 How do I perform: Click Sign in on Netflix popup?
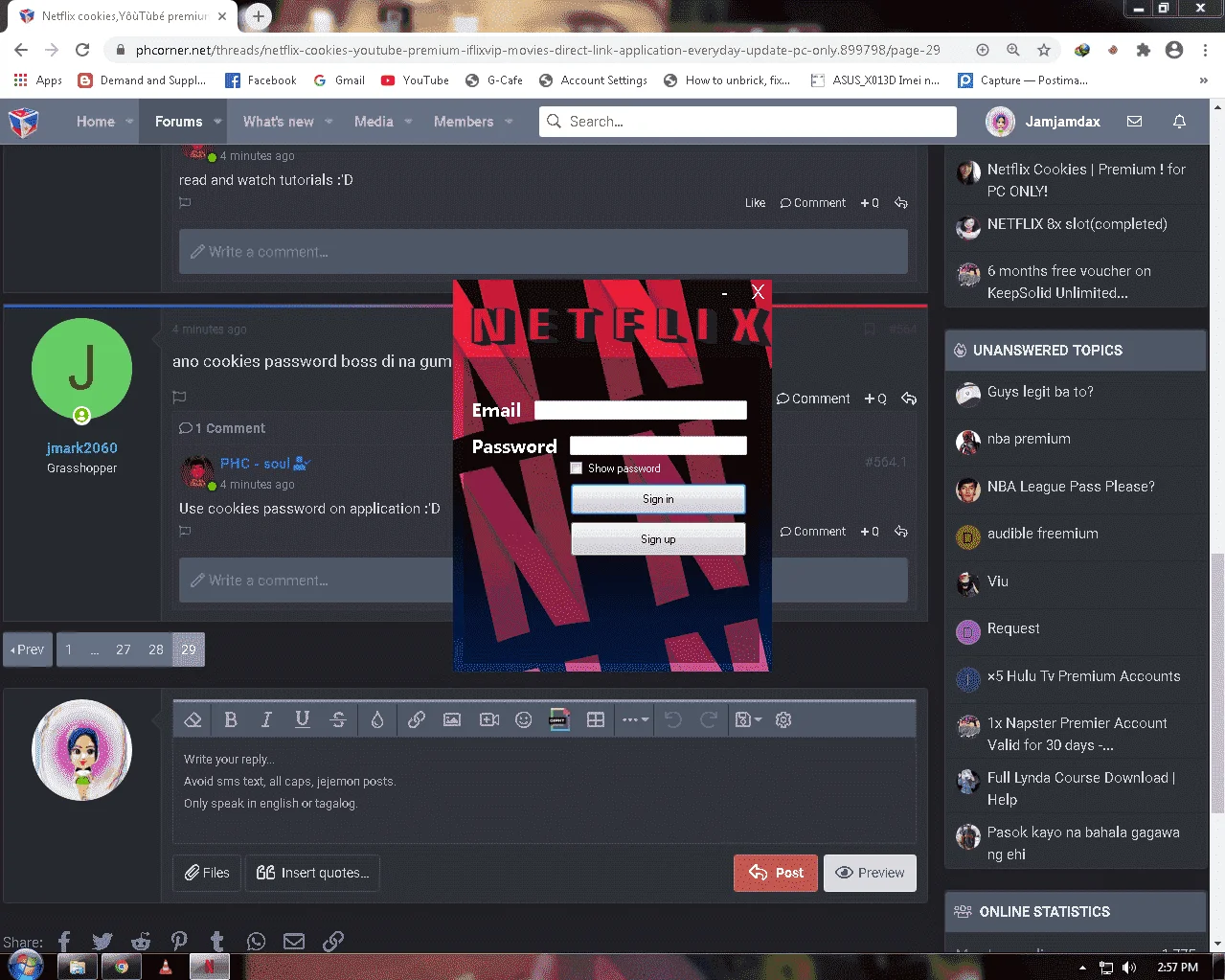click(658, 499)
